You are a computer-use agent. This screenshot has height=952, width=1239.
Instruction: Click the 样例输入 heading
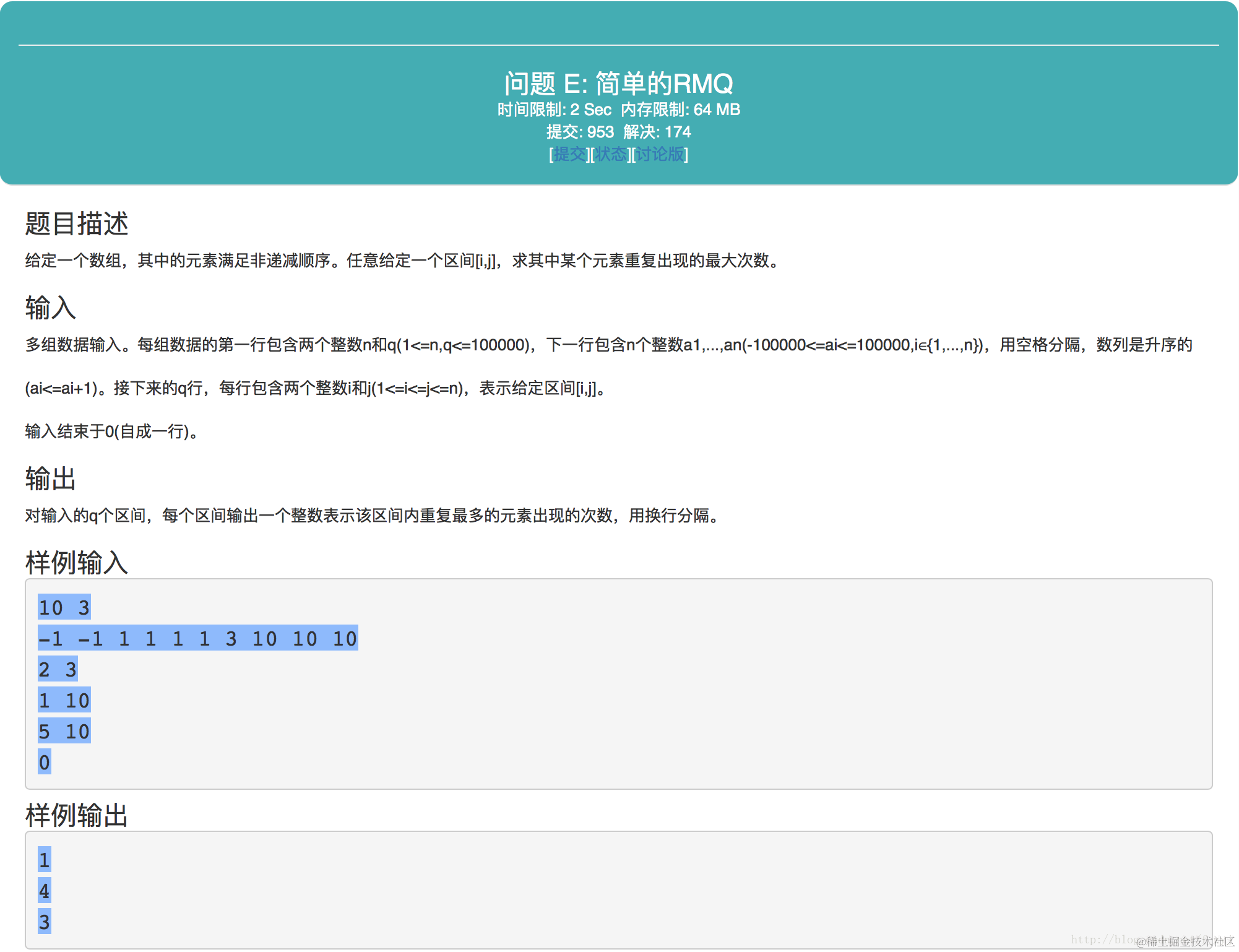77,563
